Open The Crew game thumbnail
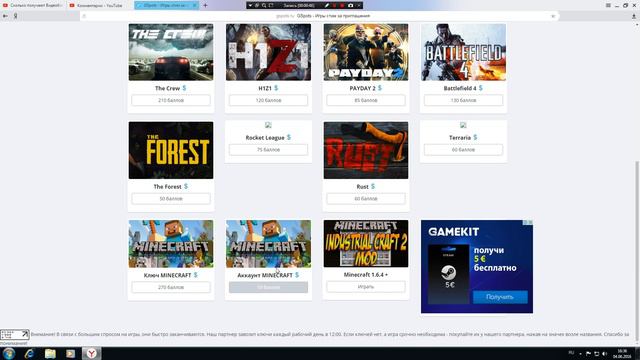640x360 pixels. click(x=171, y=52)
